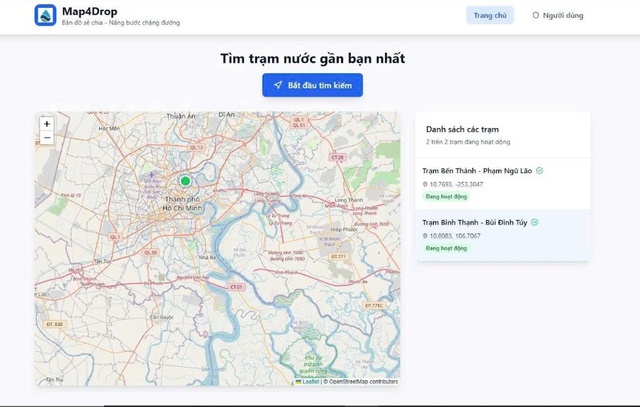Click the Map4Drop logo icon

point(46,16)
